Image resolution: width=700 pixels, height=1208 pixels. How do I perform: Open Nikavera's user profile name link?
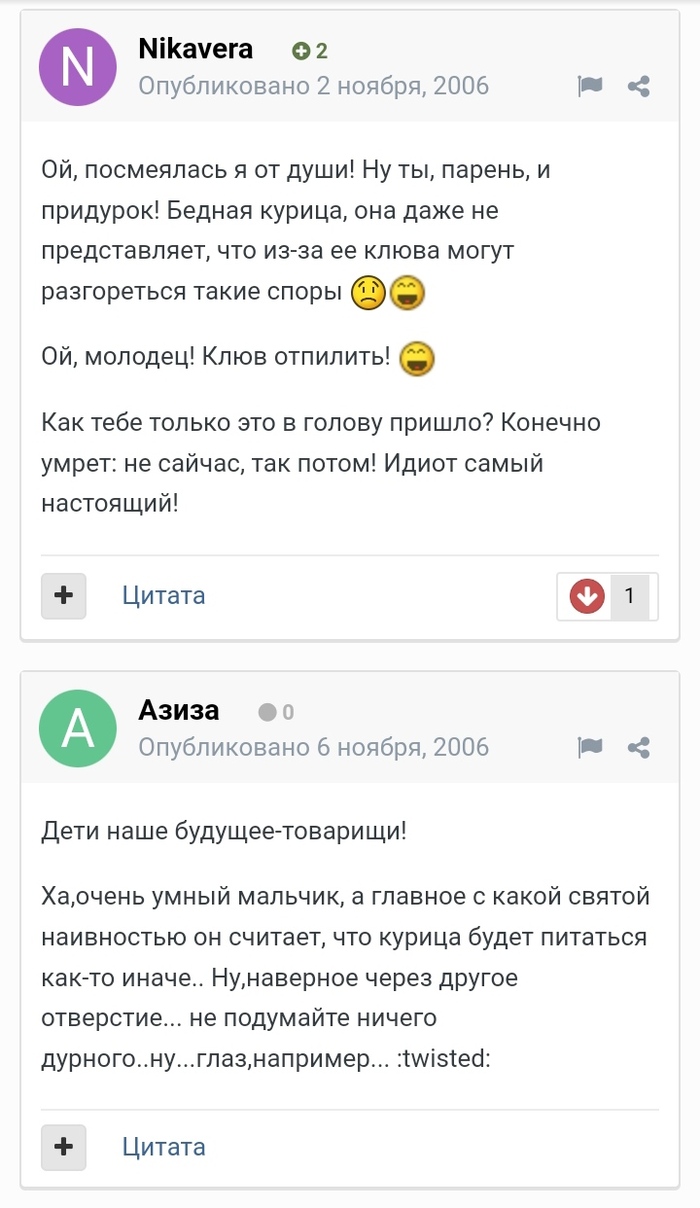point(195,49)
